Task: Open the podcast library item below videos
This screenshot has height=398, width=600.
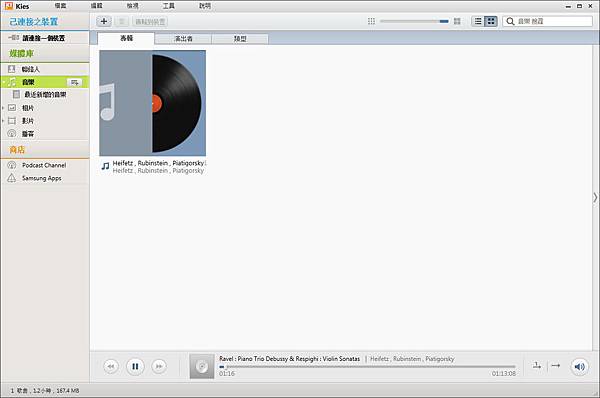Action: [x=45, y=134]
